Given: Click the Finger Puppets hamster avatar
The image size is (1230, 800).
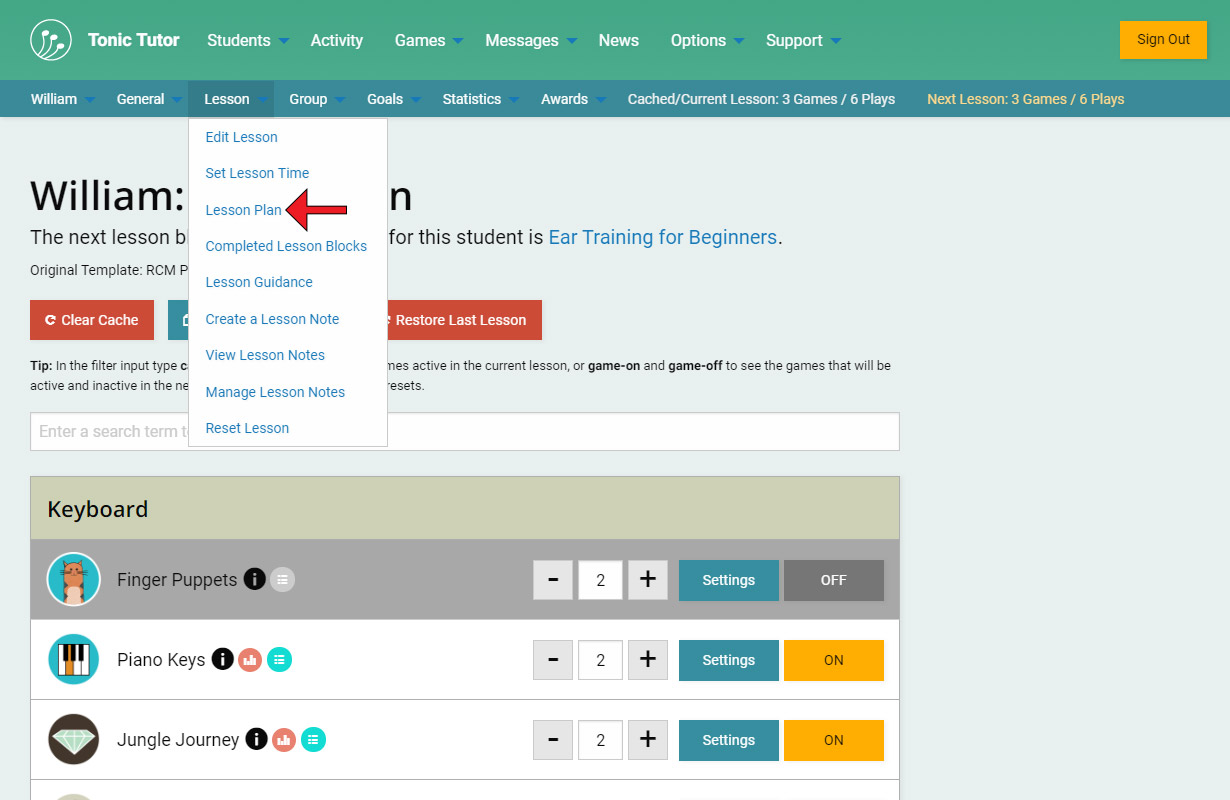Looking at the screenshot, I should pyautogui.click(x=74, y=580).
